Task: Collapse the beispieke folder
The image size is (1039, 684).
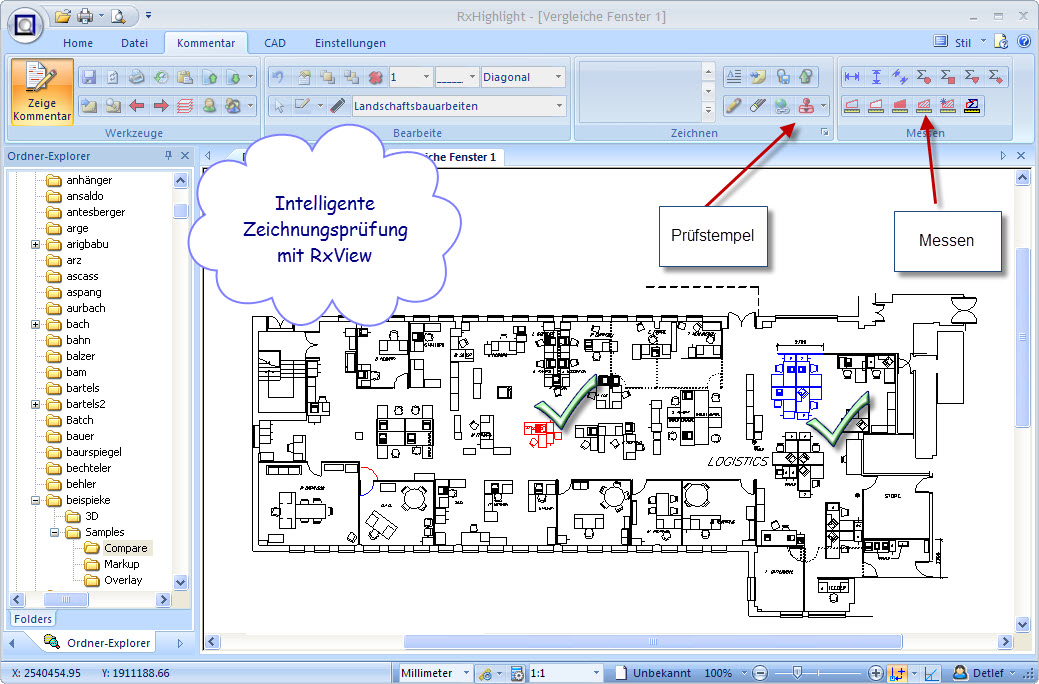Action: coord(36,500)
